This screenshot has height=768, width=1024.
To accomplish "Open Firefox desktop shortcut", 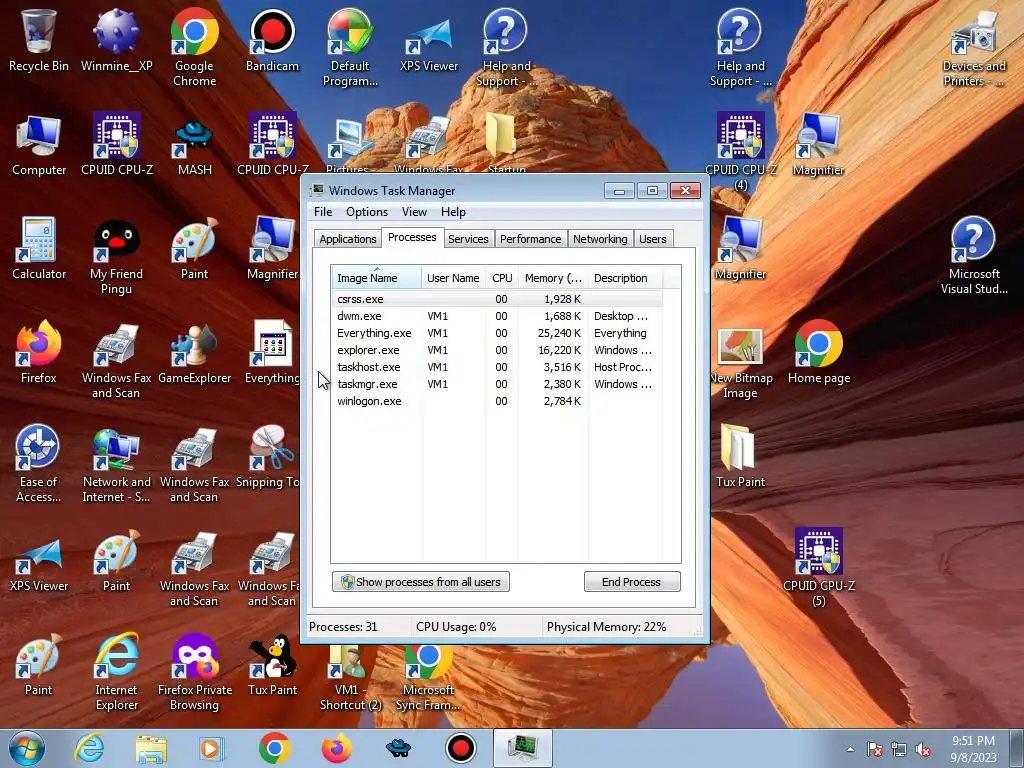I will (x=39, y=352).
